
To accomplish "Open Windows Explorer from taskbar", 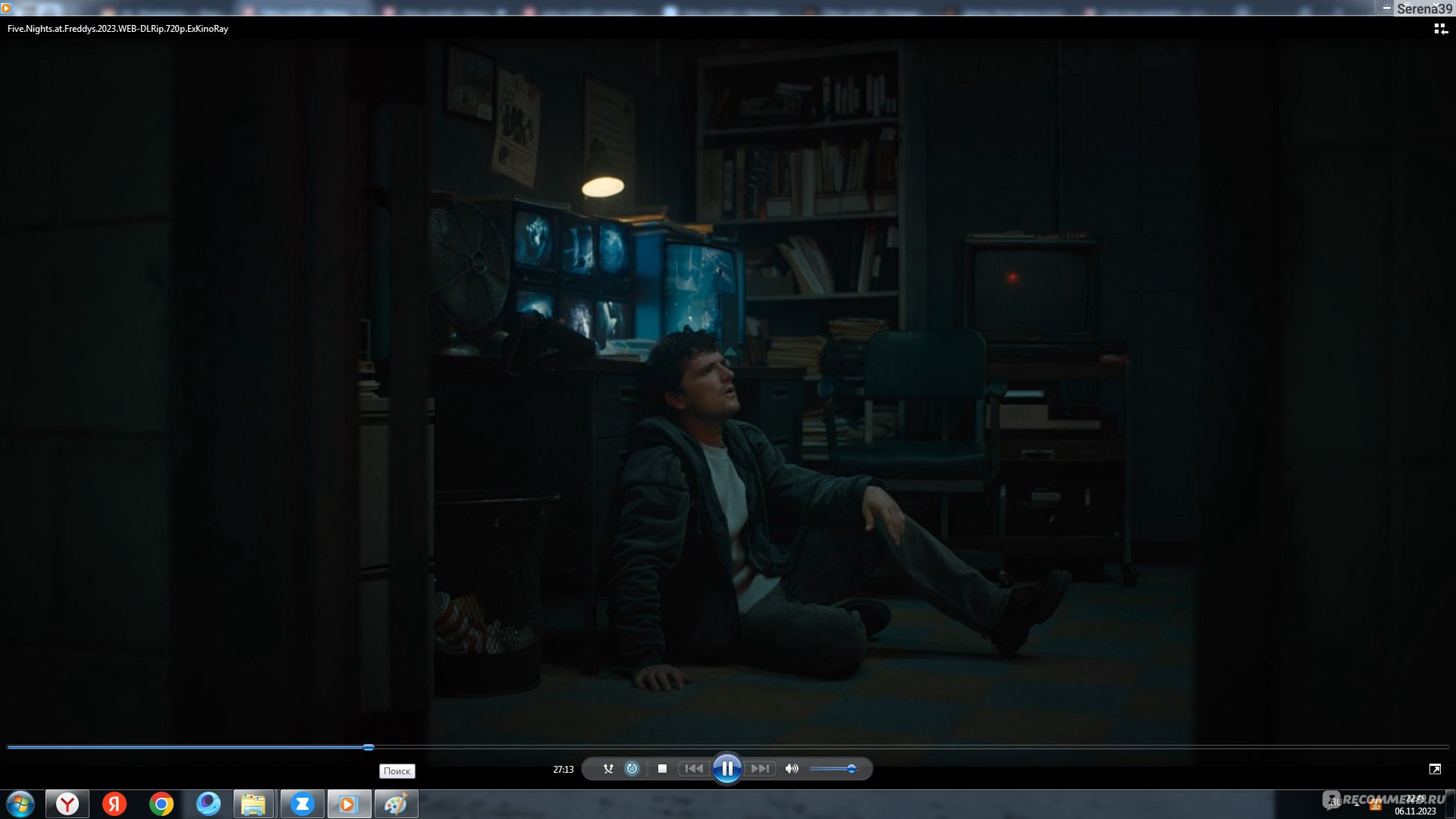I will coord(254,804).
